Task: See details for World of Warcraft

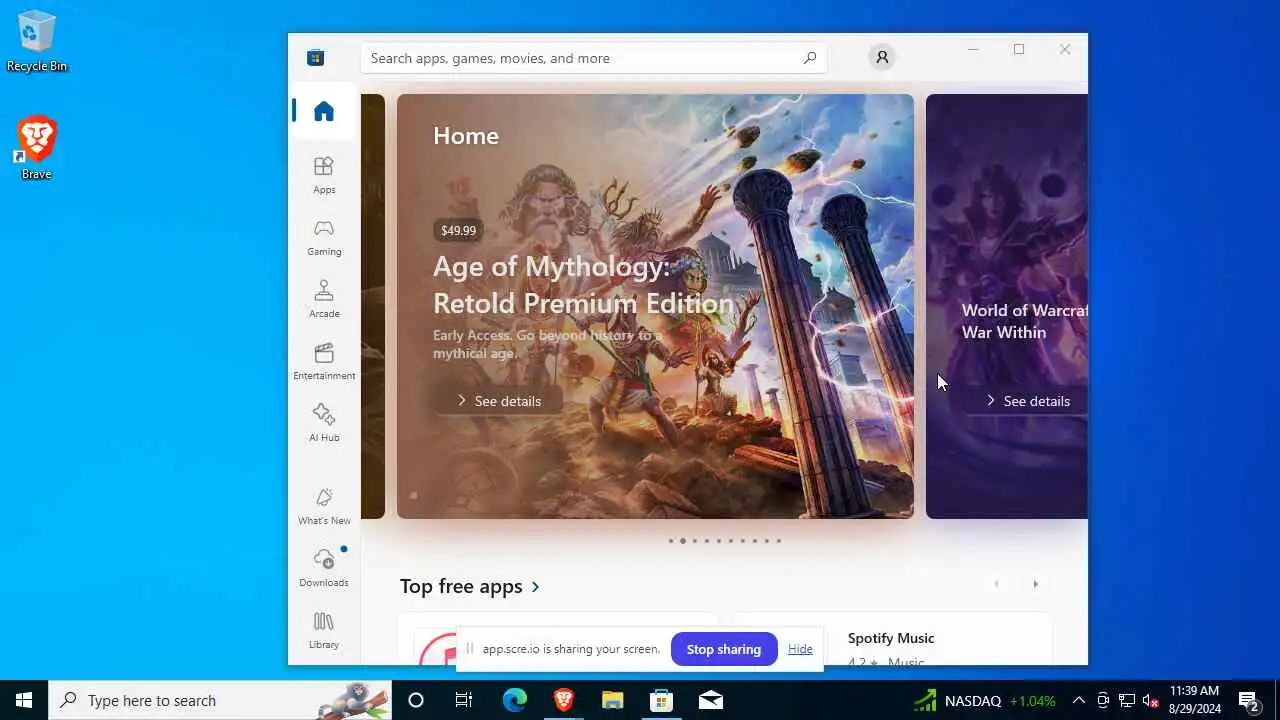Action: point(1026,401)
